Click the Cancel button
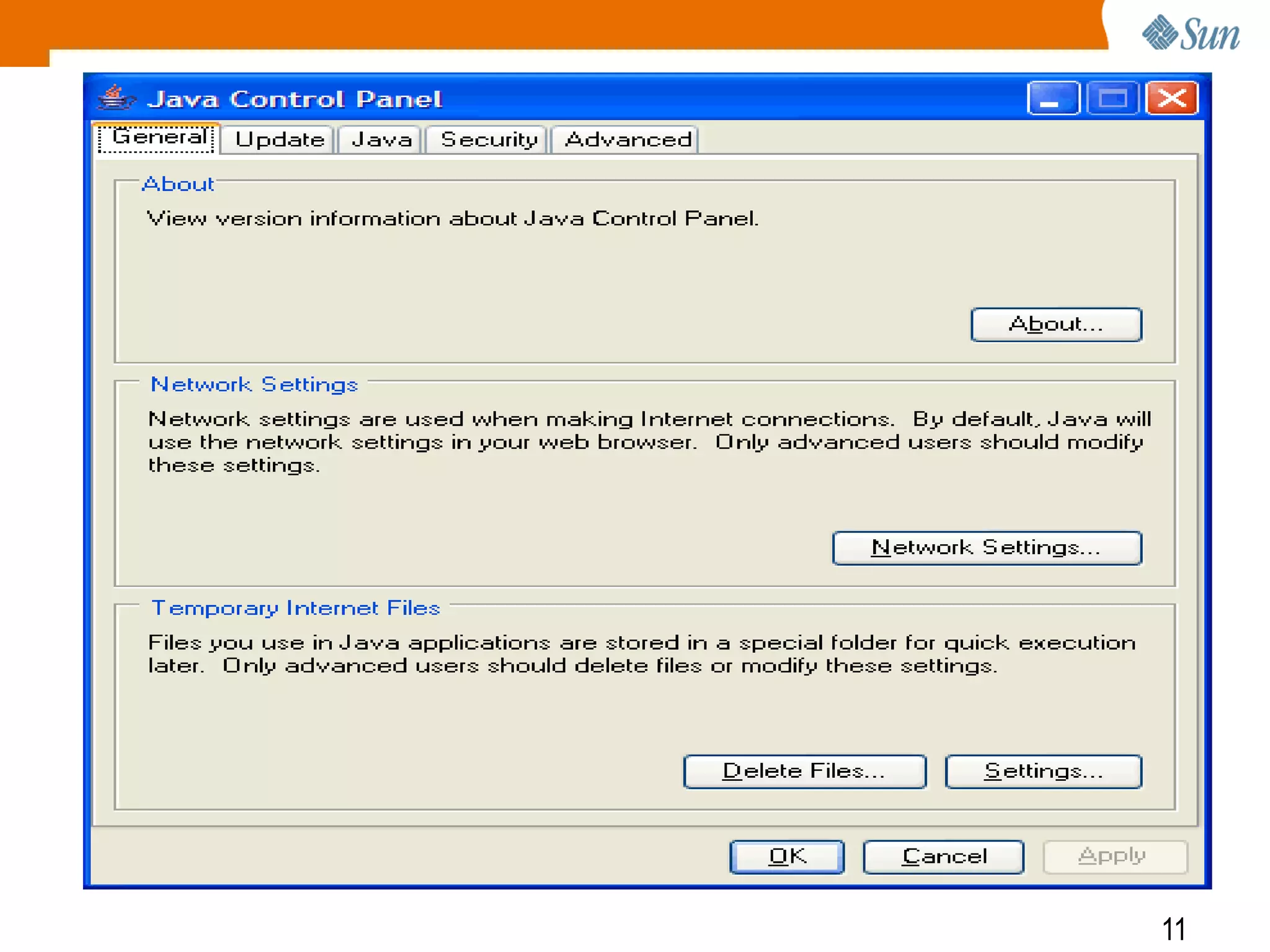Screen dimensions: 1270x952 click(944, 857)
